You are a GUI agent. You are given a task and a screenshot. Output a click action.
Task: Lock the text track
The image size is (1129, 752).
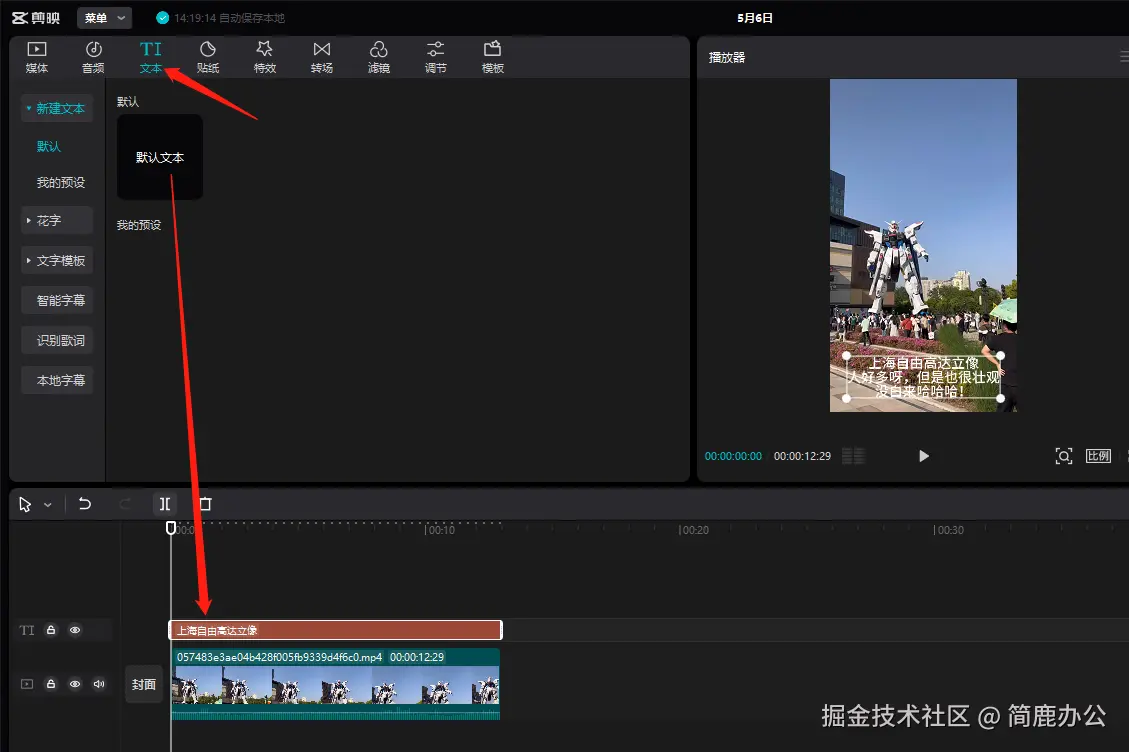pos(50,630)
